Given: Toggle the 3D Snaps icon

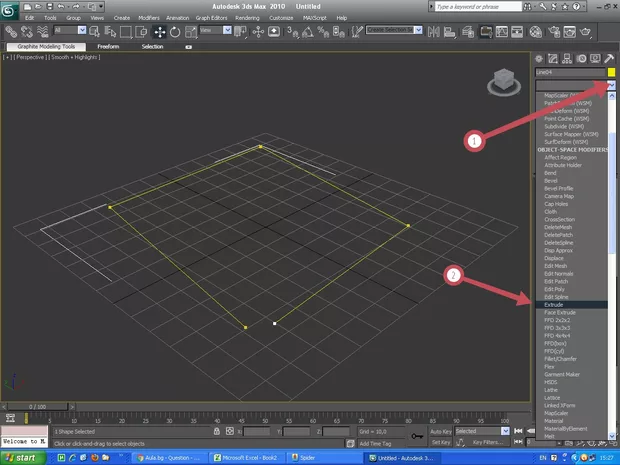Looking at the screenshot, I should [x=293, y=32].
